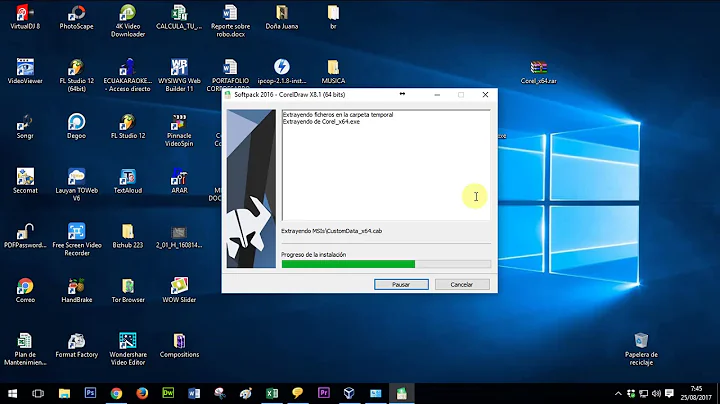This screenshot has height=404, width=720.
Task: Select the MUSICA folder icon
Action: pyautogui.click(x=333, y=72)
